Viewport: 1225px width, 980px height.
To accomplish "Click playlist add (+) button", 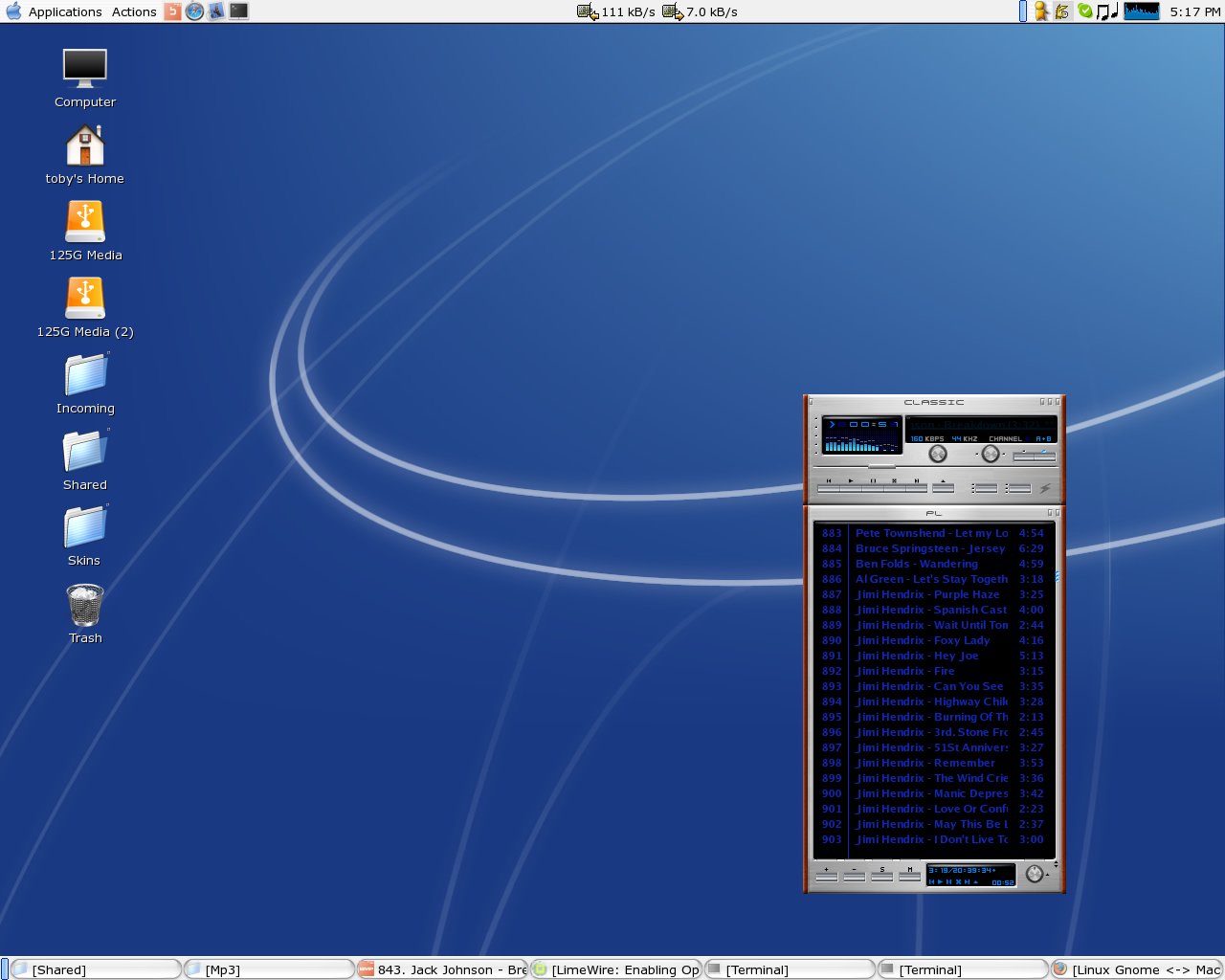I will [827, 877].
